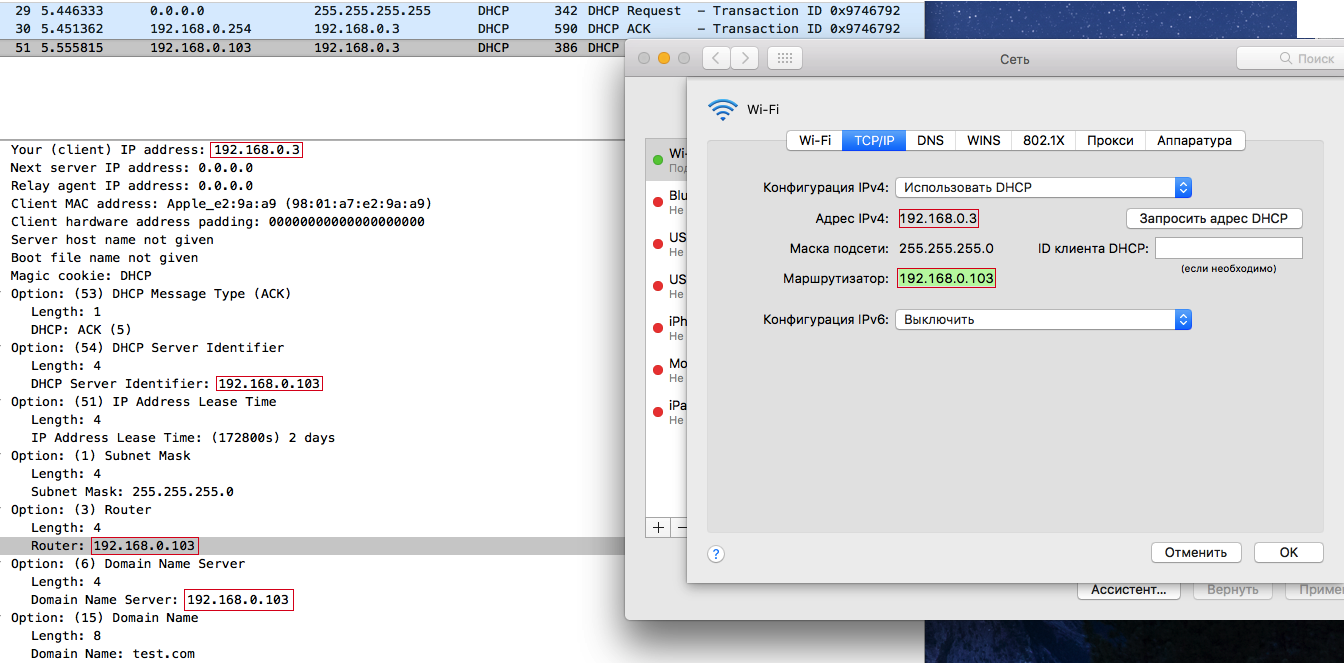
Task: Click the search magnifier in Поиск field
Action: 1287,59
